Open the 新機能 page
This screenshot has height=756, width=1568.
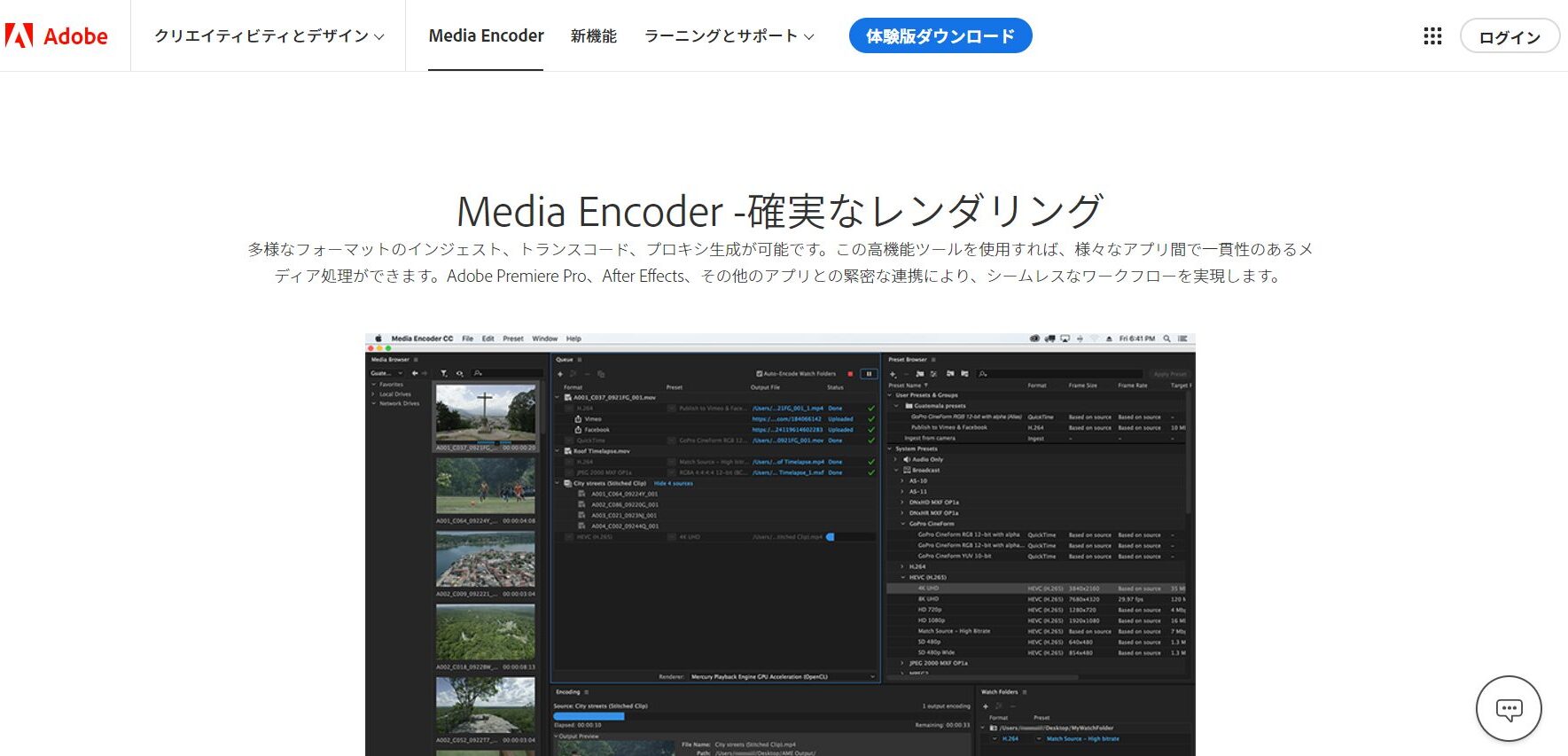593,36
